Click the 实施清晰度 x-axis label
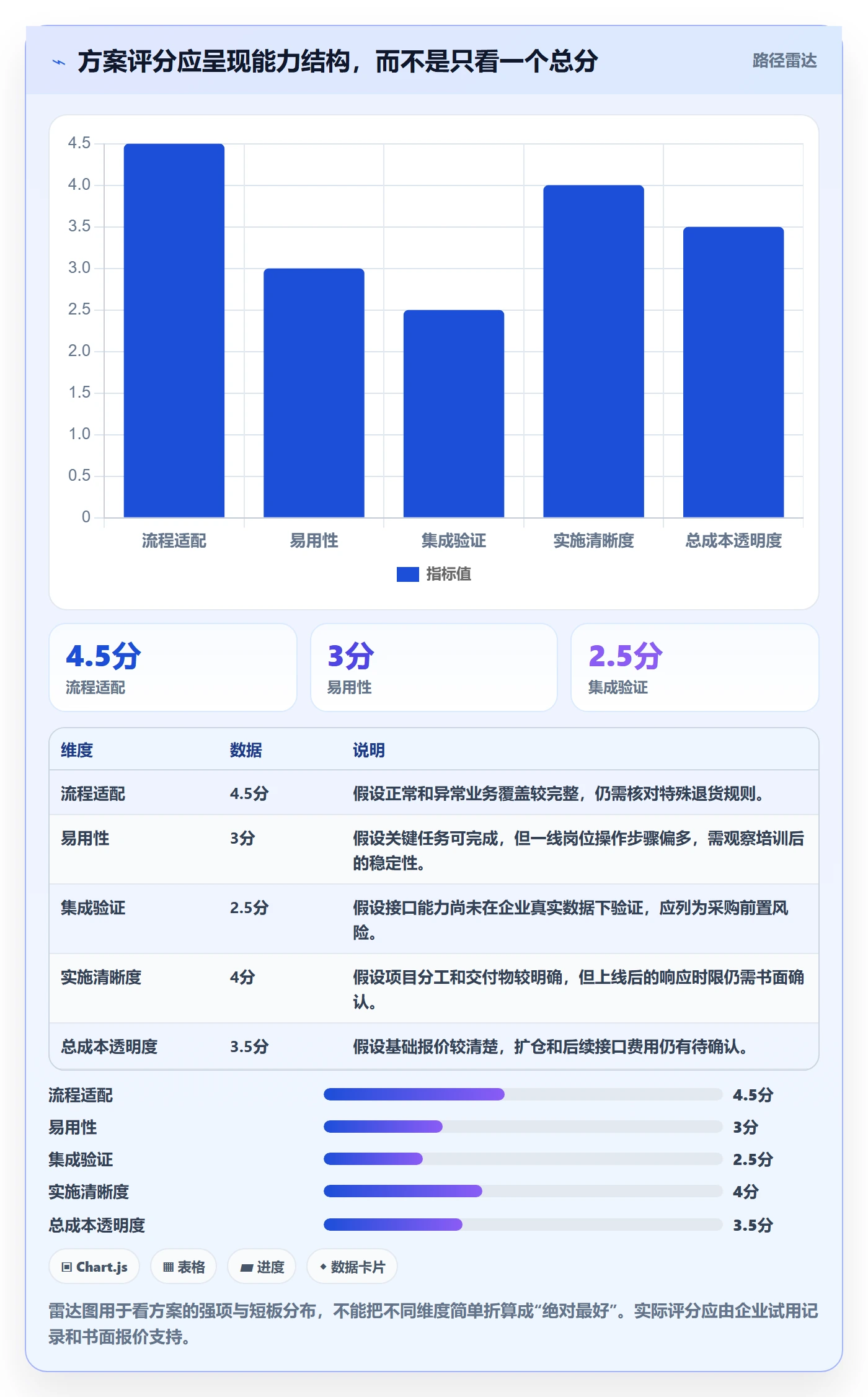 coord(593,541)
